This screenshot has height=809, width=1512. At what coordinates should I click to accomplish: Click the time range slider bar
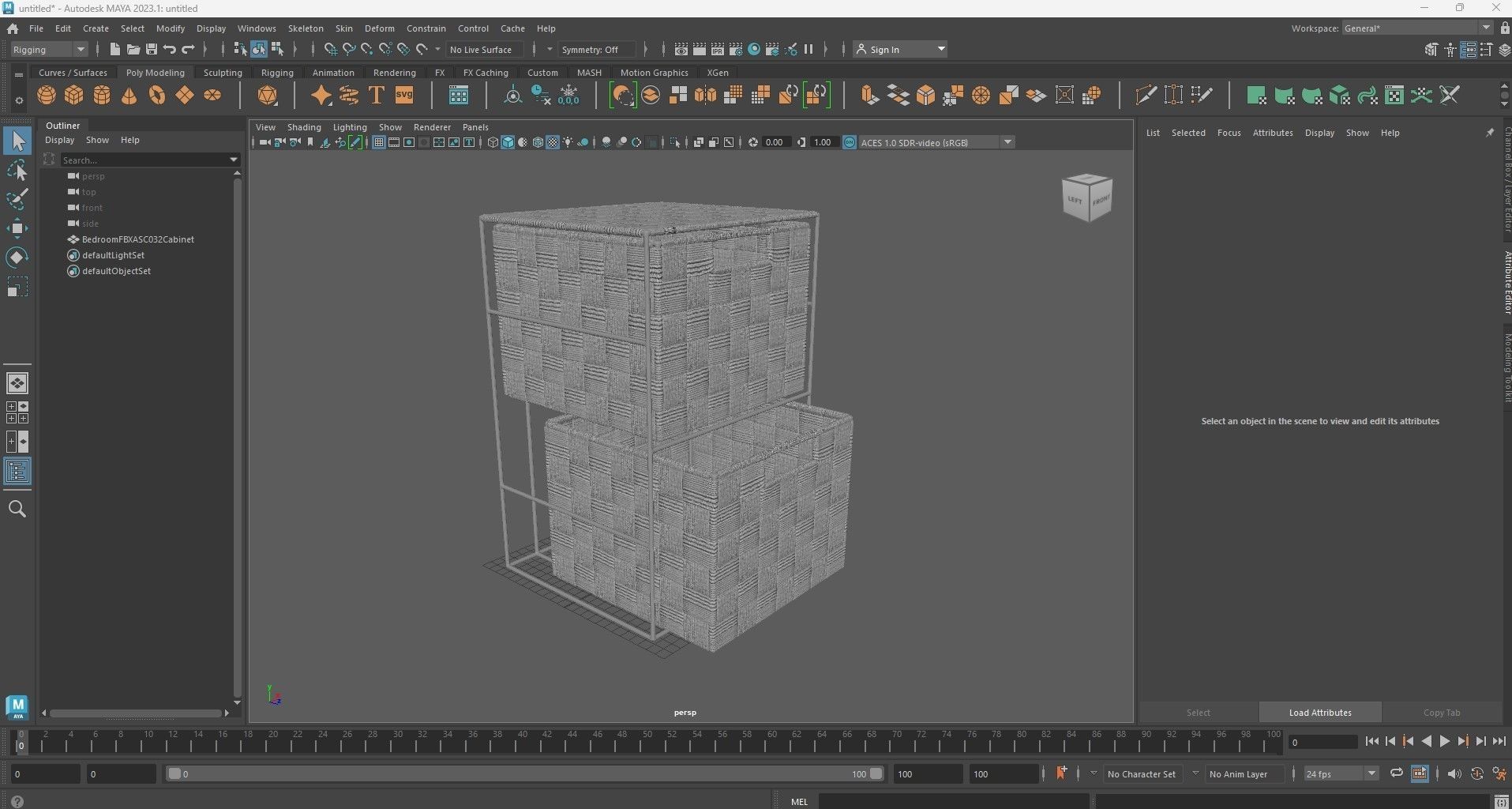[524, 773]
